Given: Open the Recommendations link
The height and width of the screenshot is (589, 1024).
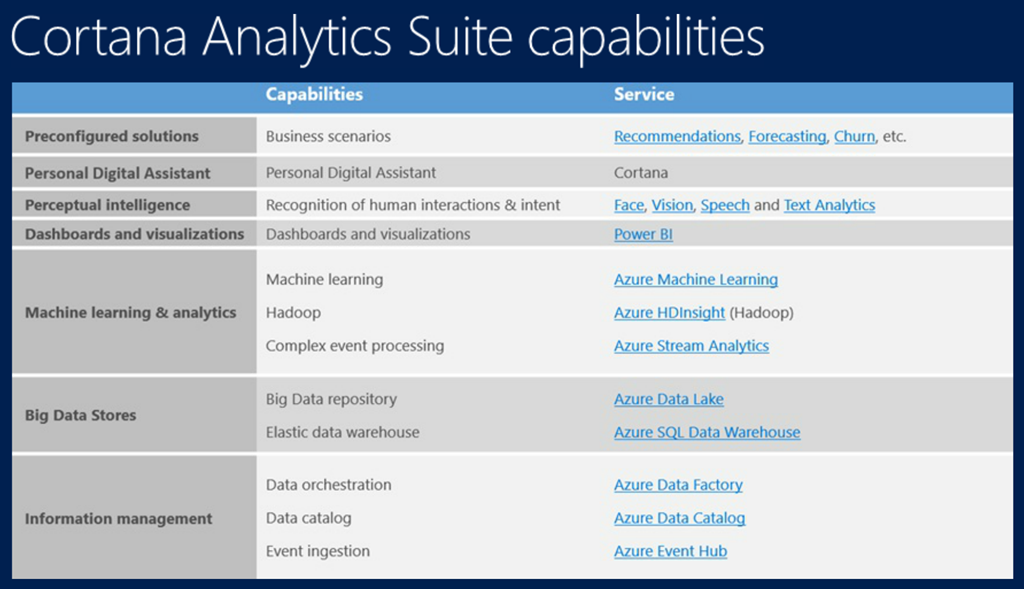Looking at the screenshot, I should pyautogui.click(x=677, y=136).
